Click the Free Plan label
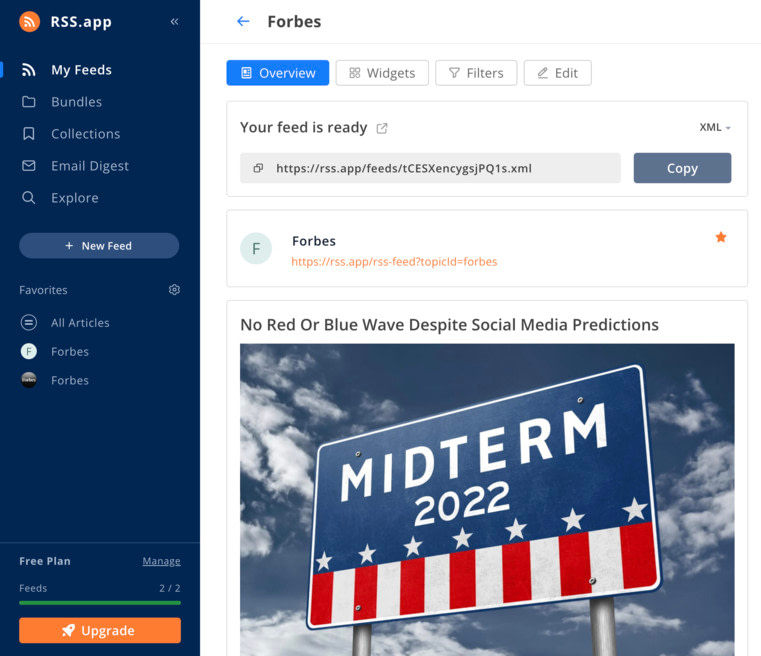Viewport: 761px width, 656px height. (45, 561)
